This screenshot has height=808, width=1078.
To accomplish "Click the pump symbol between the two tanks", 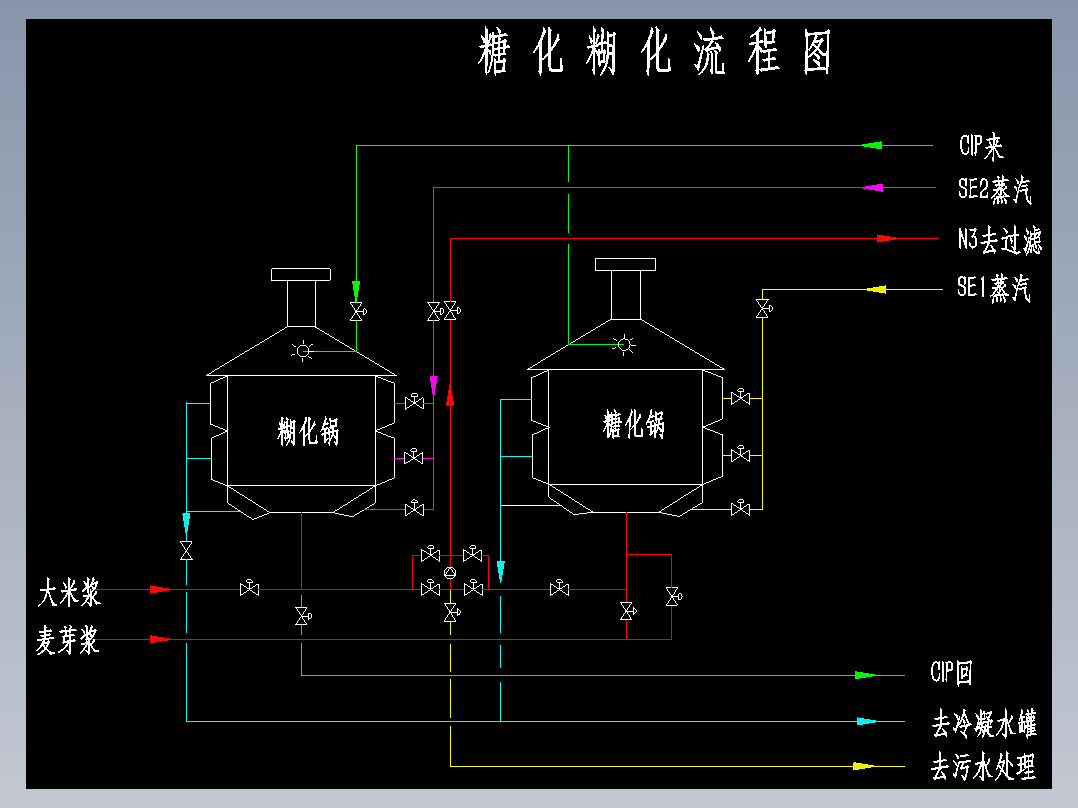I will click(x=450, y=572).
